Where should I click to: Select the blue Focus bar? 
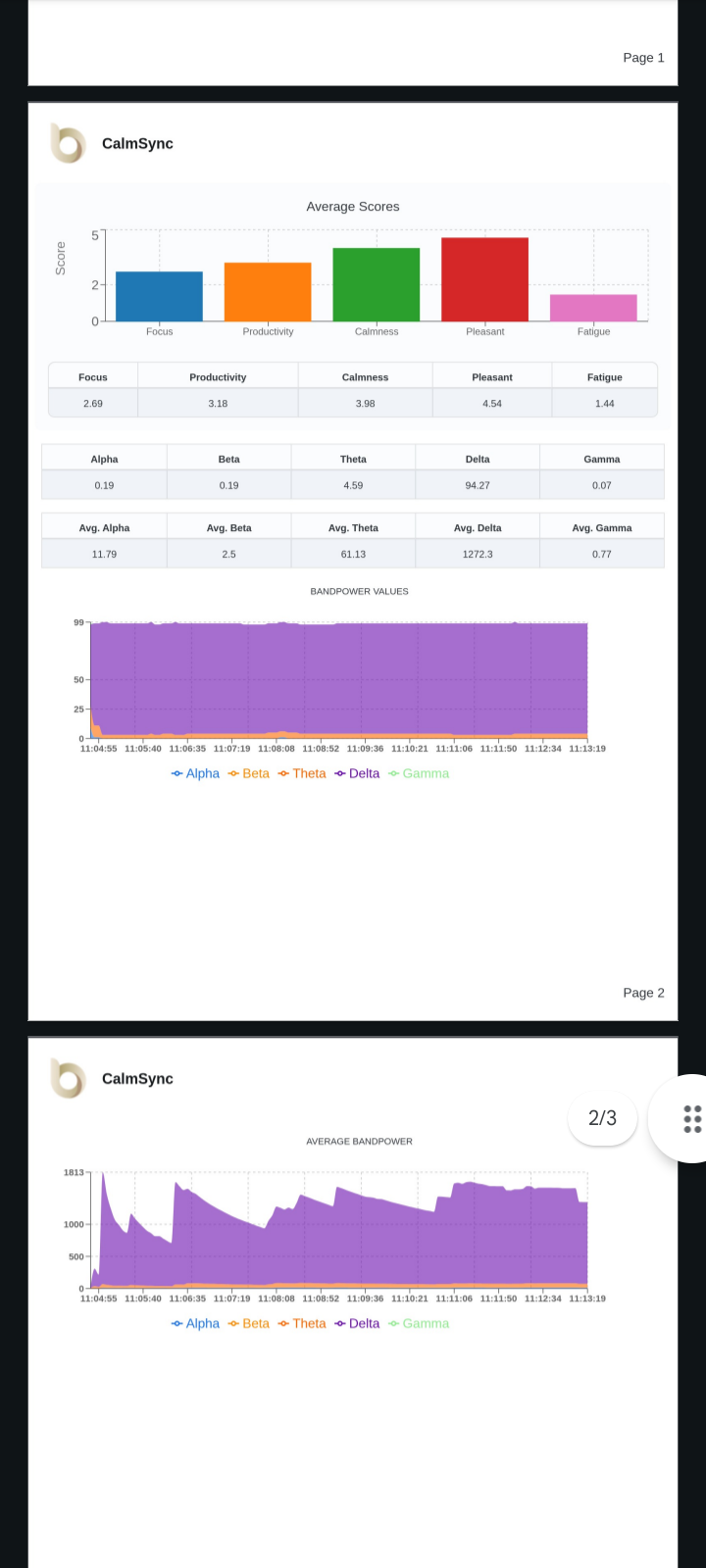click(x=159, y=297)
